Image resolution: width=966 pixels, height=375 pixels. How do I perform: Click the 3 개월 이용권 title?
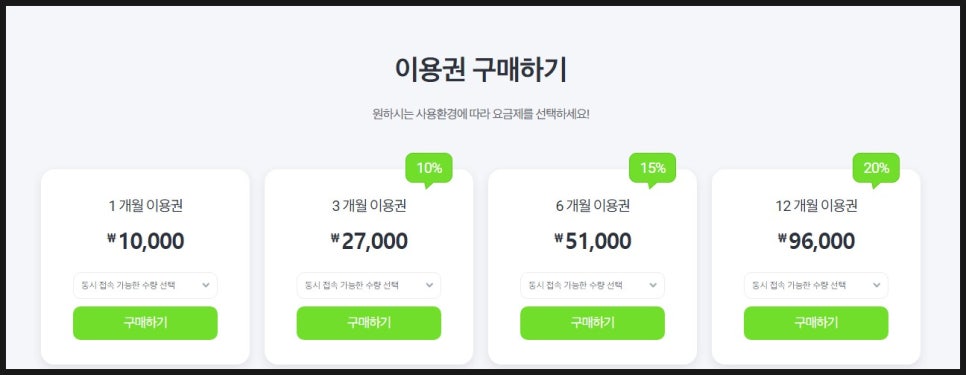369,206
